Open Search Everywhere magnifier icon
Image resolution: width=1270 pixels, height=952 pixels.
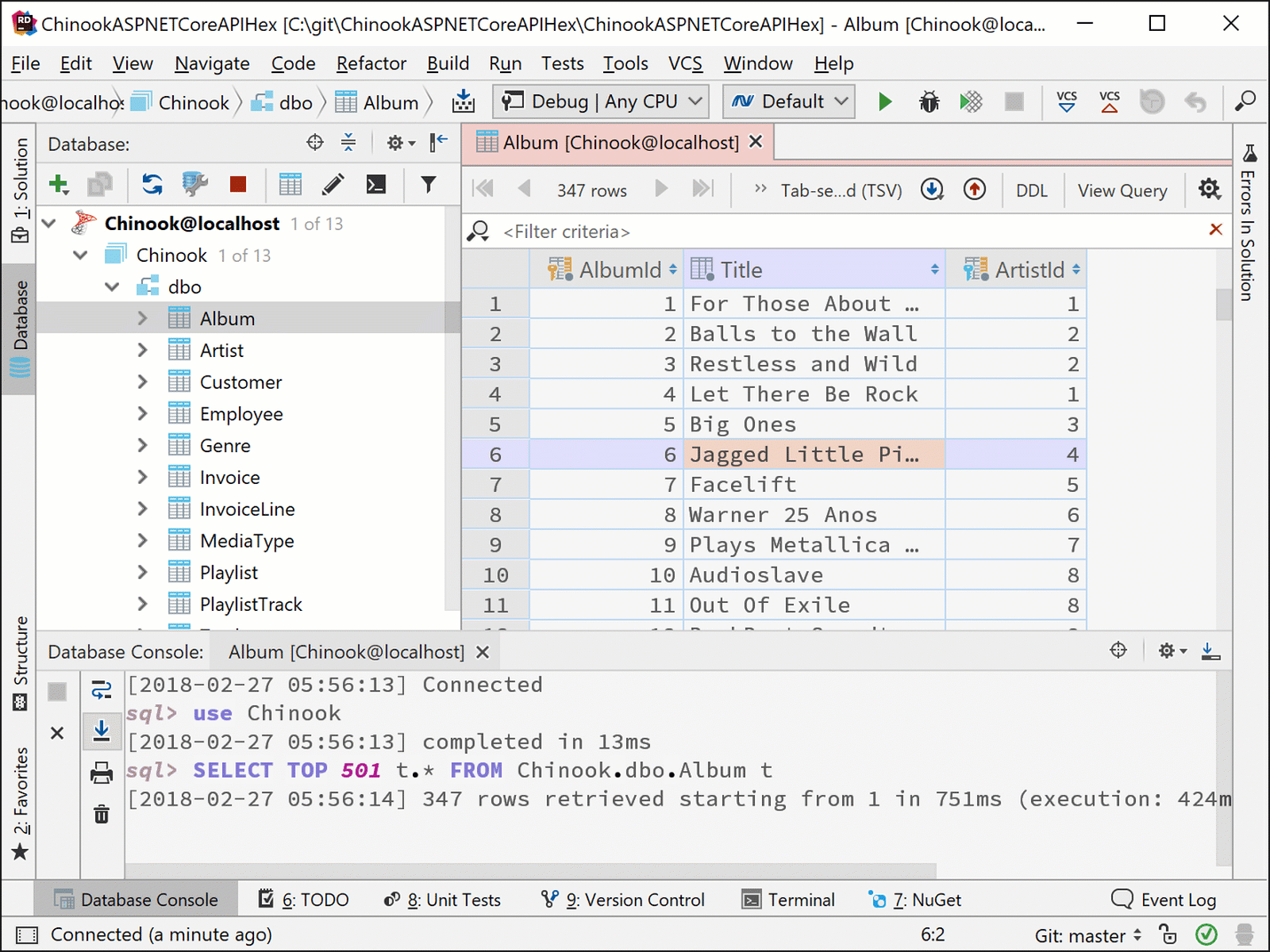pyautogui.click(x=1245, y=102)
